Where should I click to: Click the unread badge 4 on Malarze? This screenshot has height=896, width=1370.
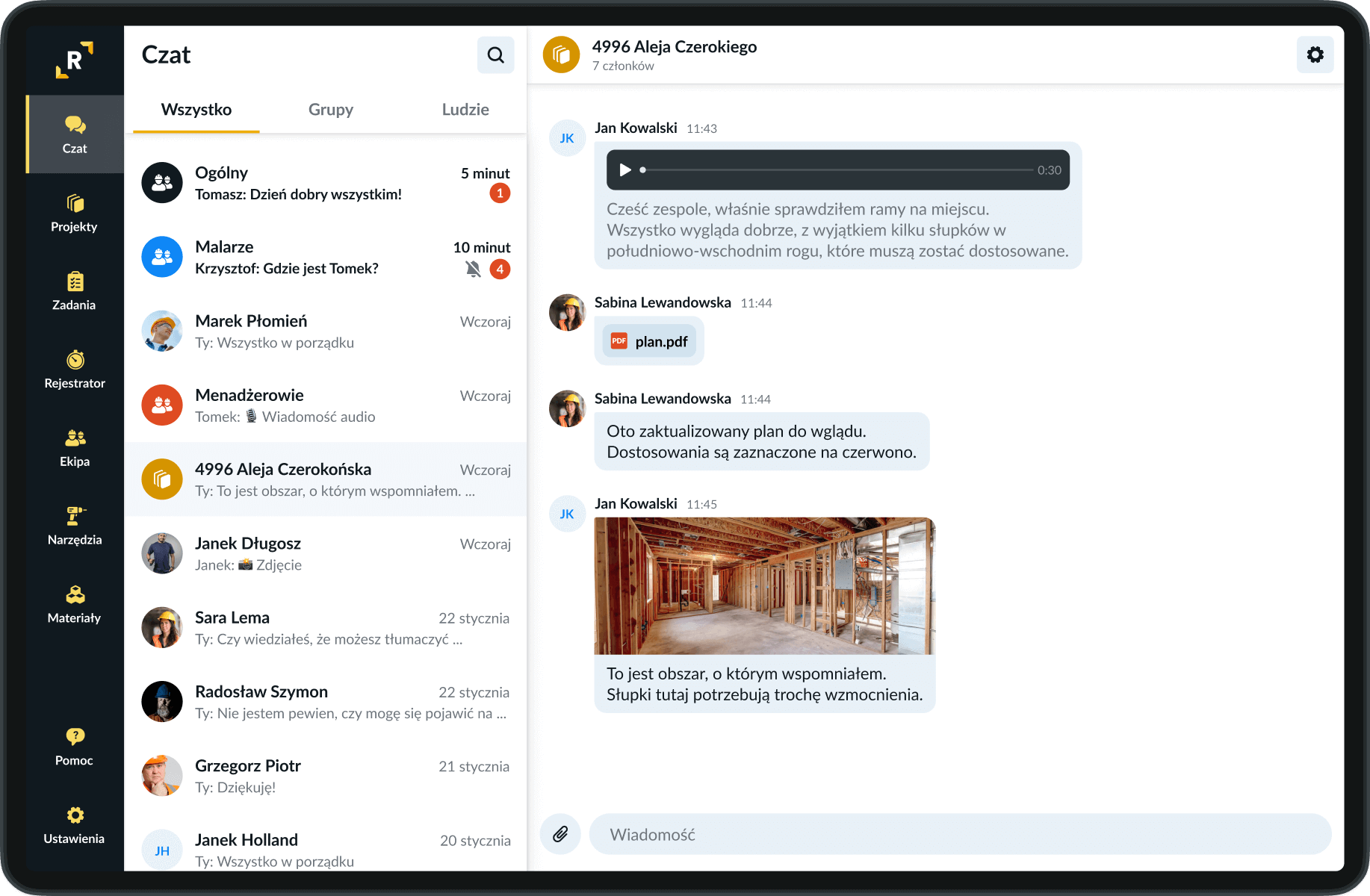(500, 269)
